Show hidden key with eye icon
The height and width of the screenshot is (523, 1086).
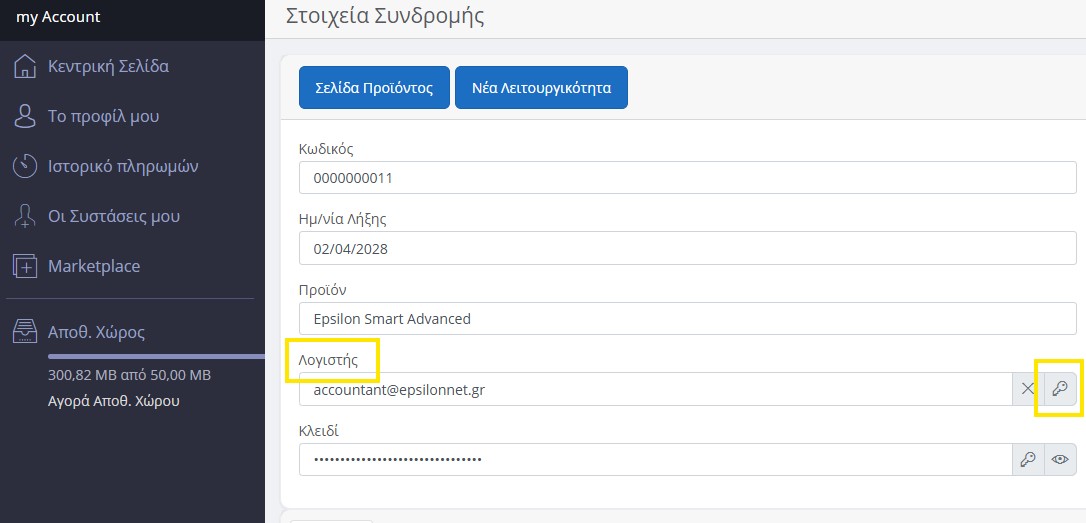(x=1060, y=459)
